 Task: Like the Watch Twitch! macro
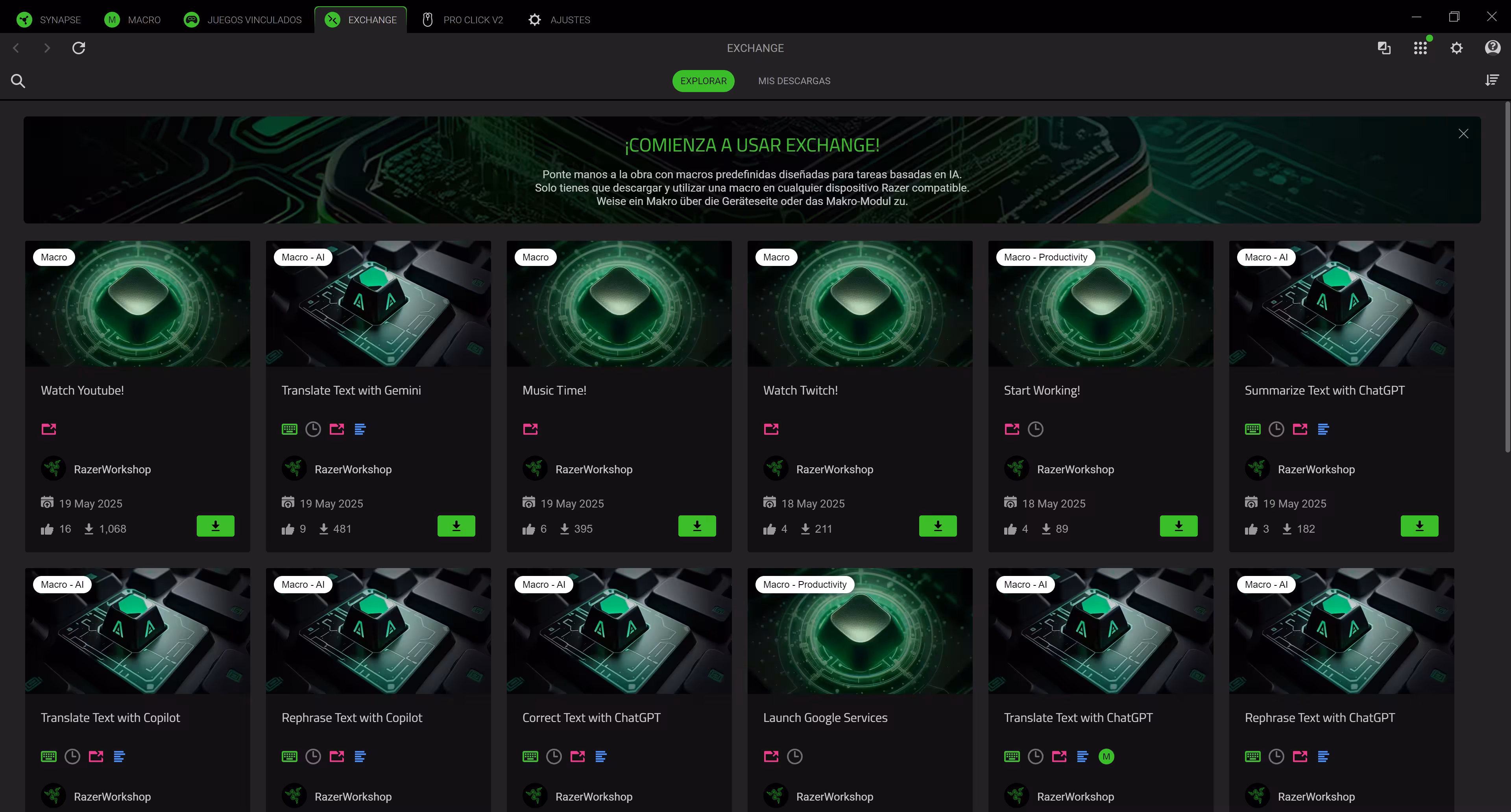click(x=769, y=530)
